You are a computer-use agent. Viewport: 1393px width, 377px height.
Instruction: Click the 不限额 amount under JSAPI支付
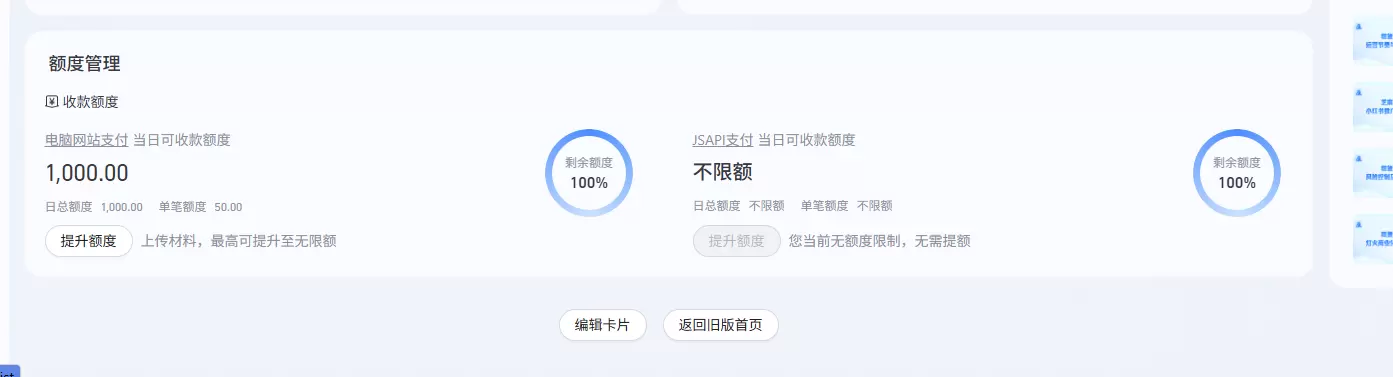click(x=723, y=173)
